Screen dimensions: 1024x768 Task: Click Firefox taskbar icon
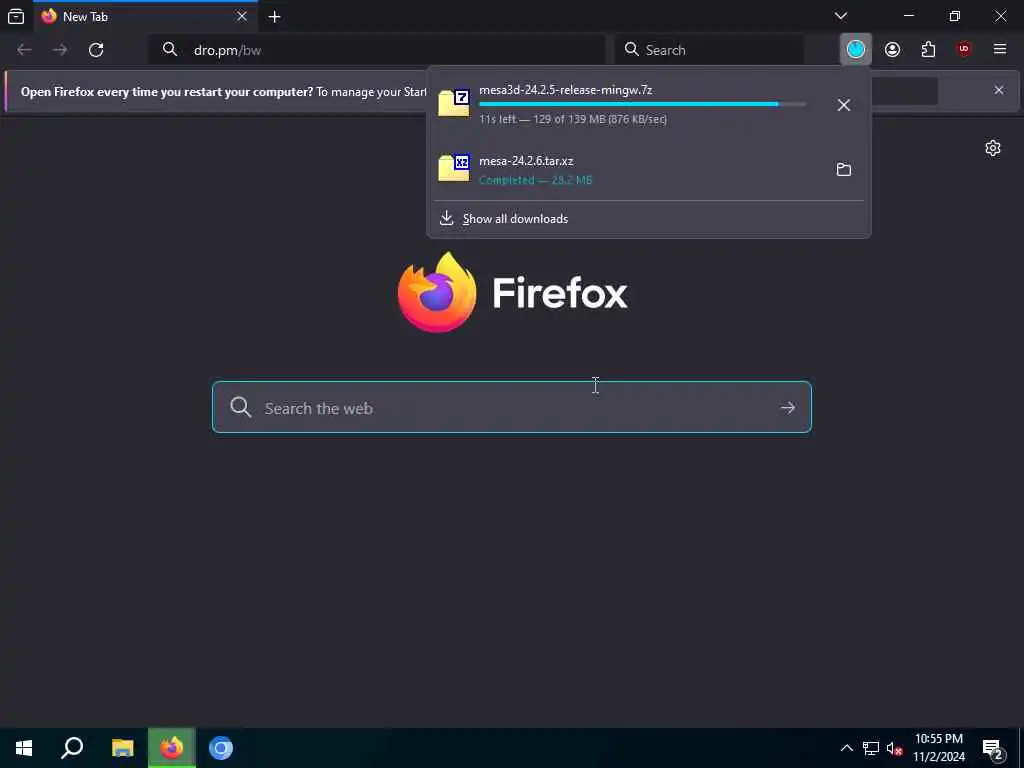pos(172,748)
